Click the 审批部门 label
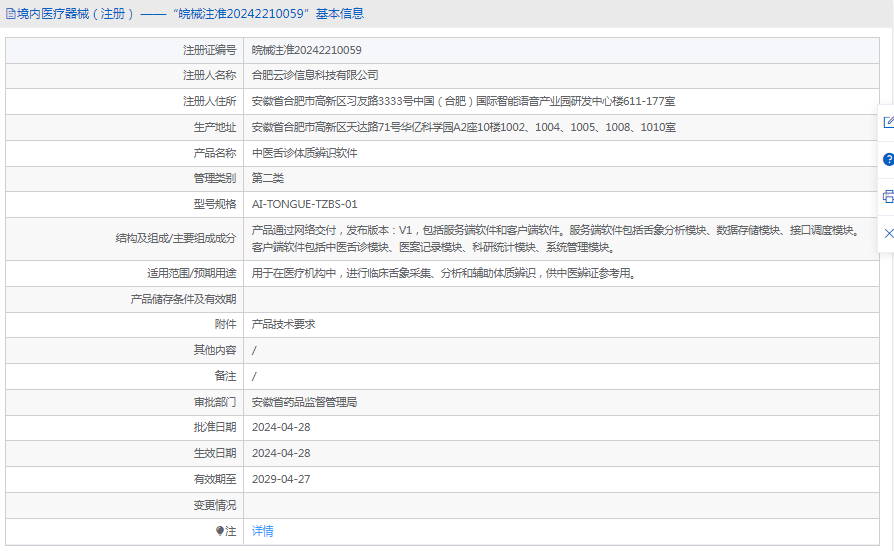The width and height of the screenshot is (894, 551). pyautogui.click(x=214, y=402)
